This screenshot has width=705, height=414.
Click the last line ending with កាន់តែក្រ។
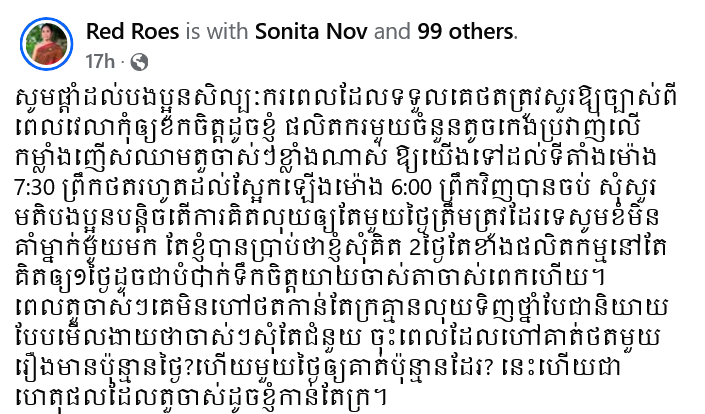pyautogui.click(x=201, y=398)
